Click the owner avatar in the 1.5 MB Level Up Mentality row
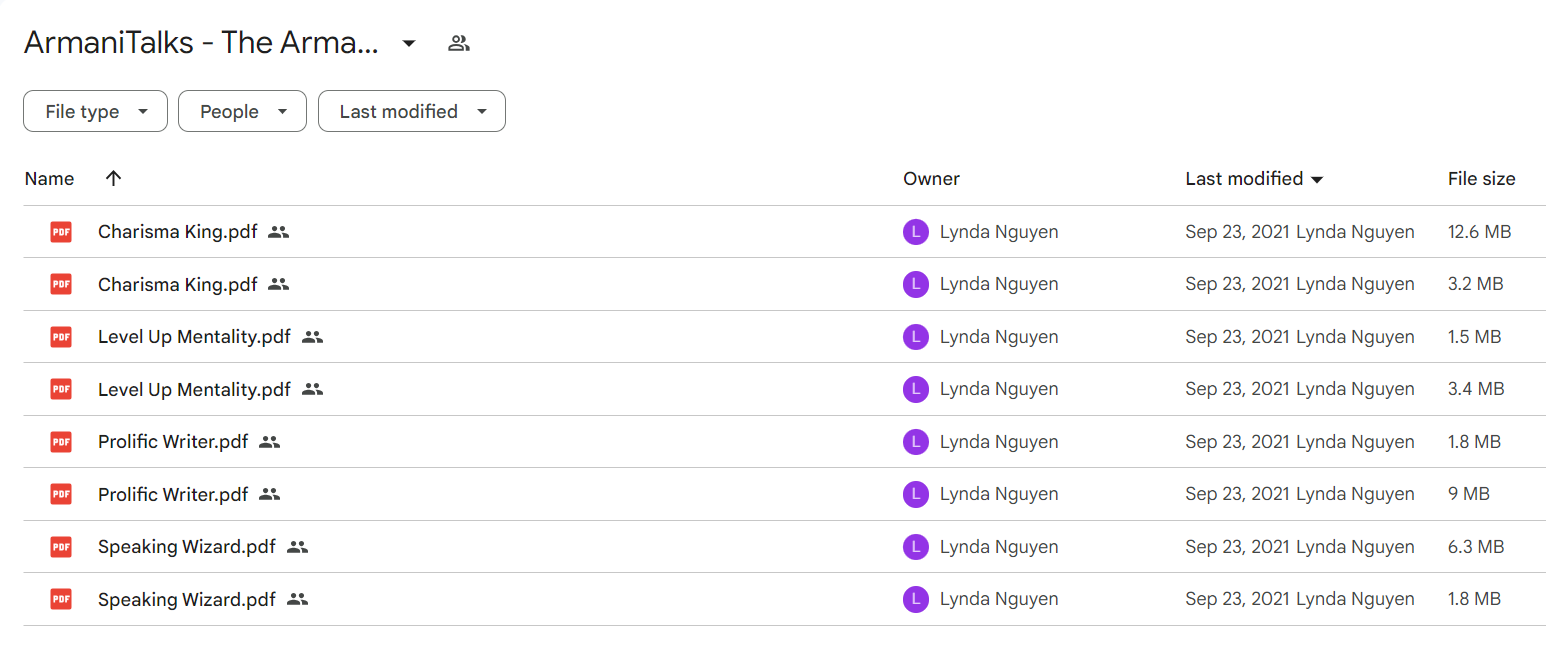The height and width of the screenshot is (656, 1546). [916, 337]
